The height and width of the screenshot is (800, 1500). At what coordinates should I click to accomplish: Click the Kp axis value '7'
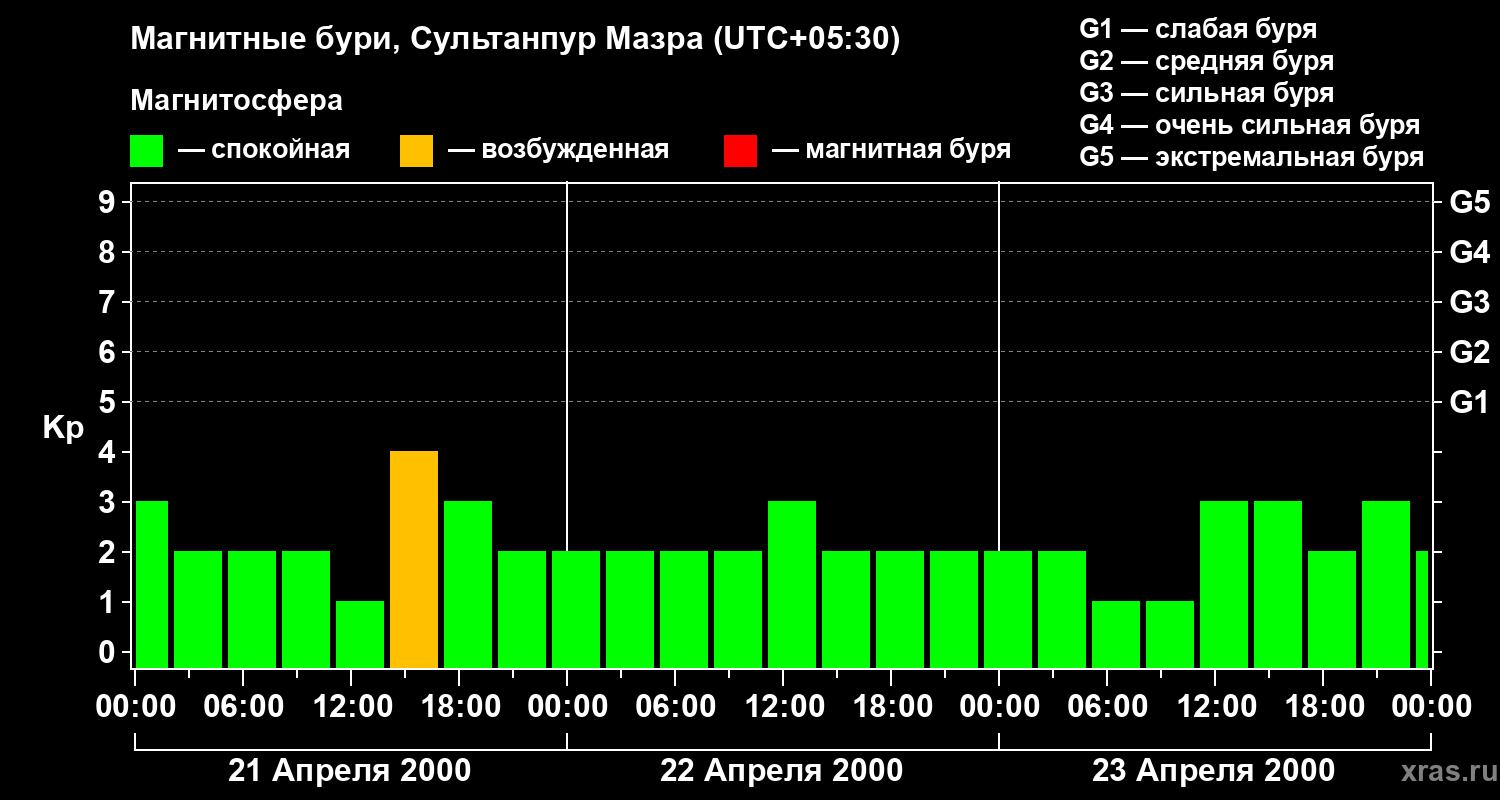[109, 302]
